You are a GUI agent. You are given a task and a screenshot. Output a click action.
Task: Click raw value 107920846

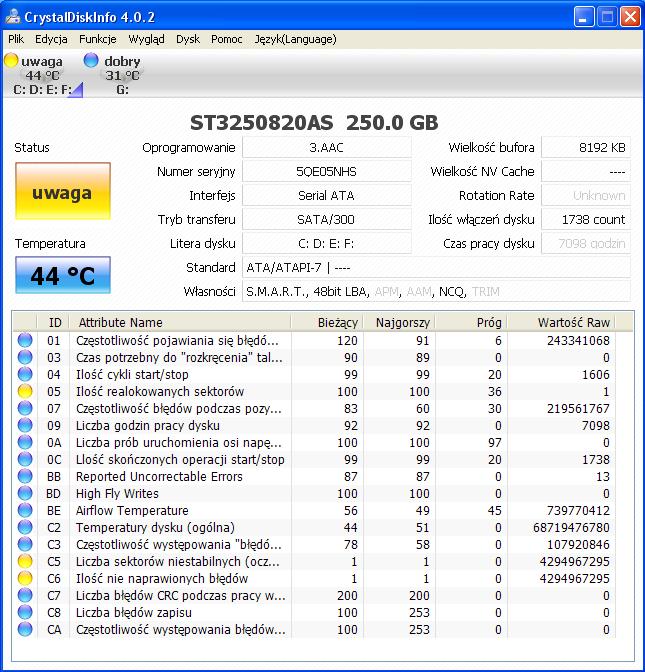[578, 545]
